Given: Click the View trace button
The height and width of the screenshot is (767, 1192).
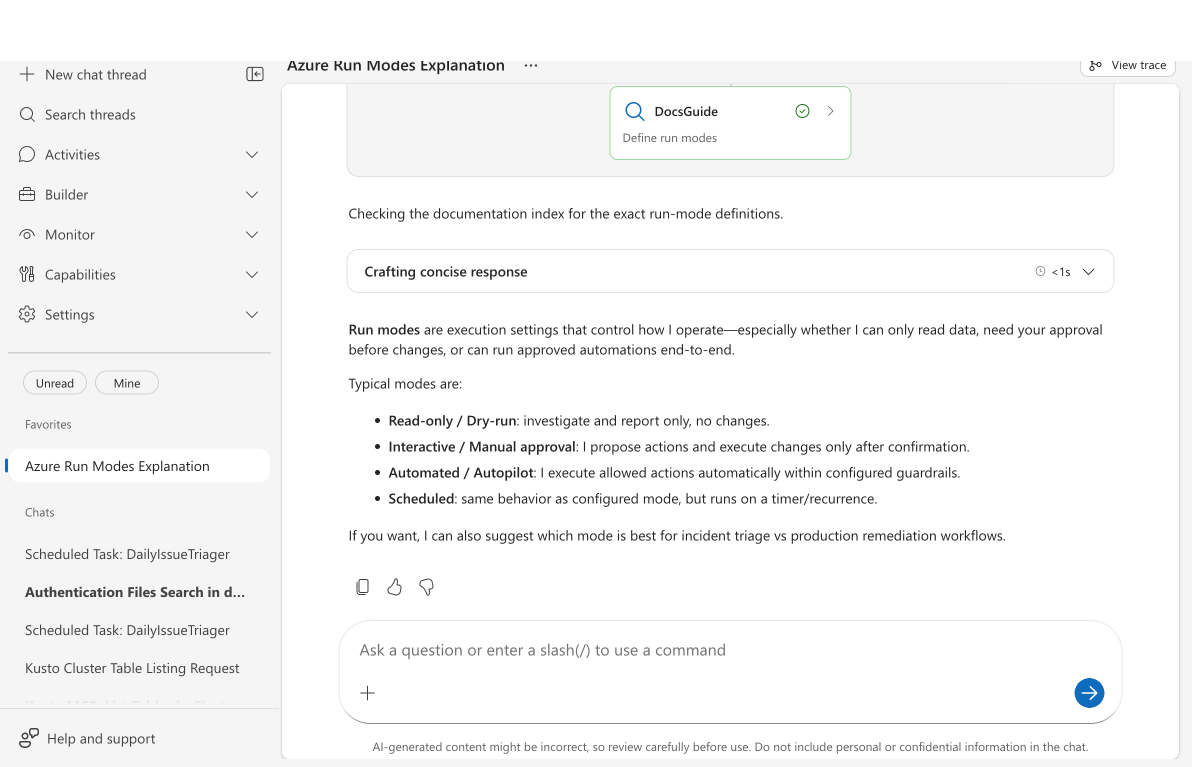Looking at the screenshot, I should click(x=1128, y=65).
